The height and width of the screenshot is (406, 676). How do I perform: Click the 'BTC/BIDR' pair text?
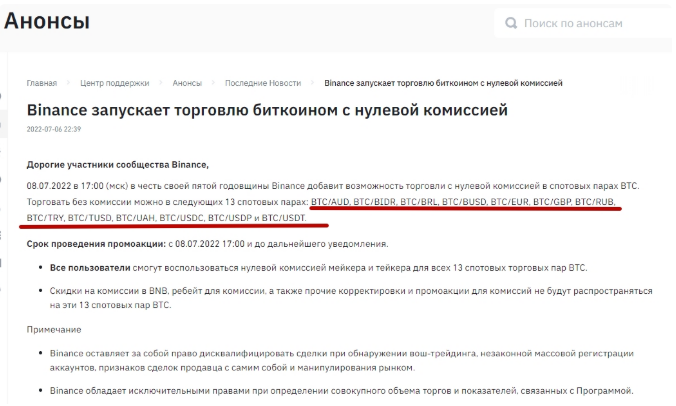(375, 202)
